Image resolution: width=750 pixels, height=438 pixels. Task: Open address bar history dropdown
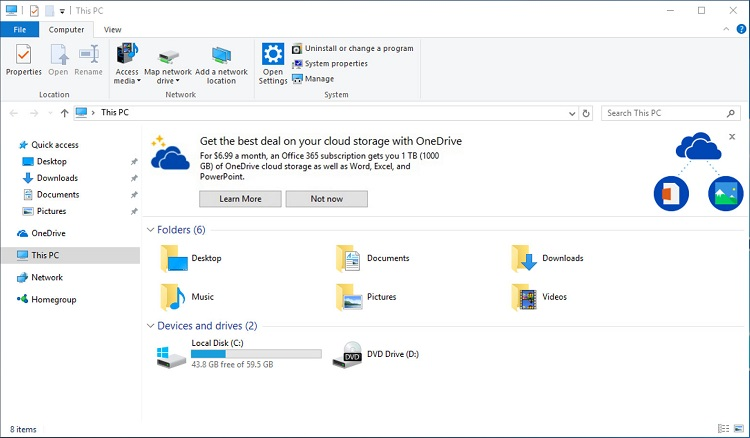[572, 113]
